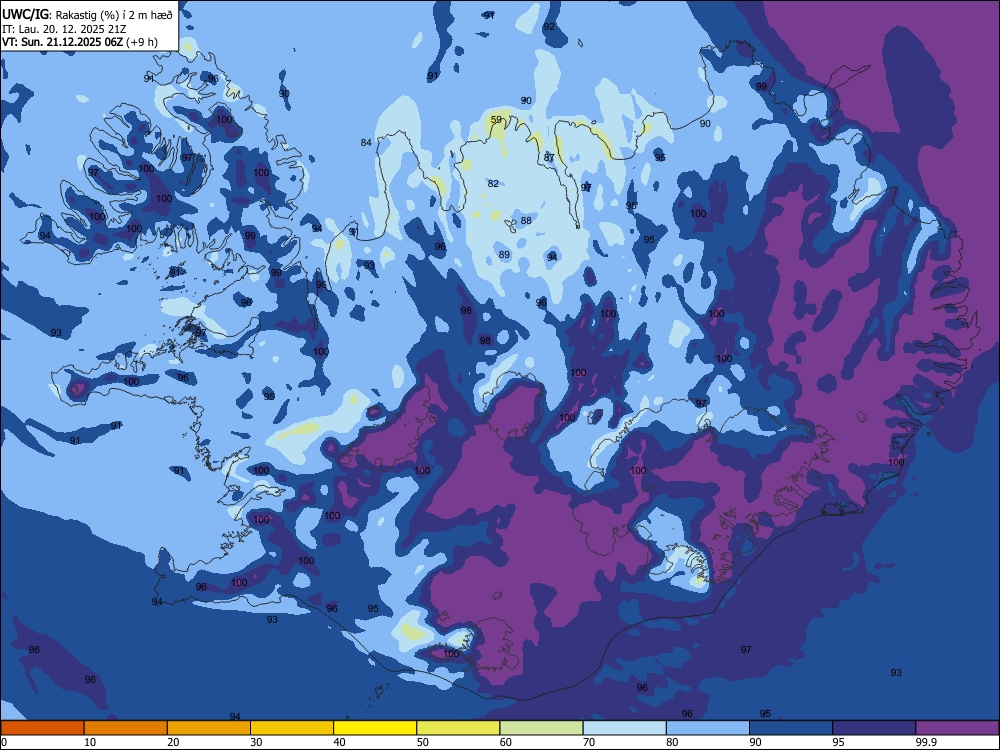
Task: Click the legend tick label '20'
Action: pyautogui.click(x=173, y=742)
